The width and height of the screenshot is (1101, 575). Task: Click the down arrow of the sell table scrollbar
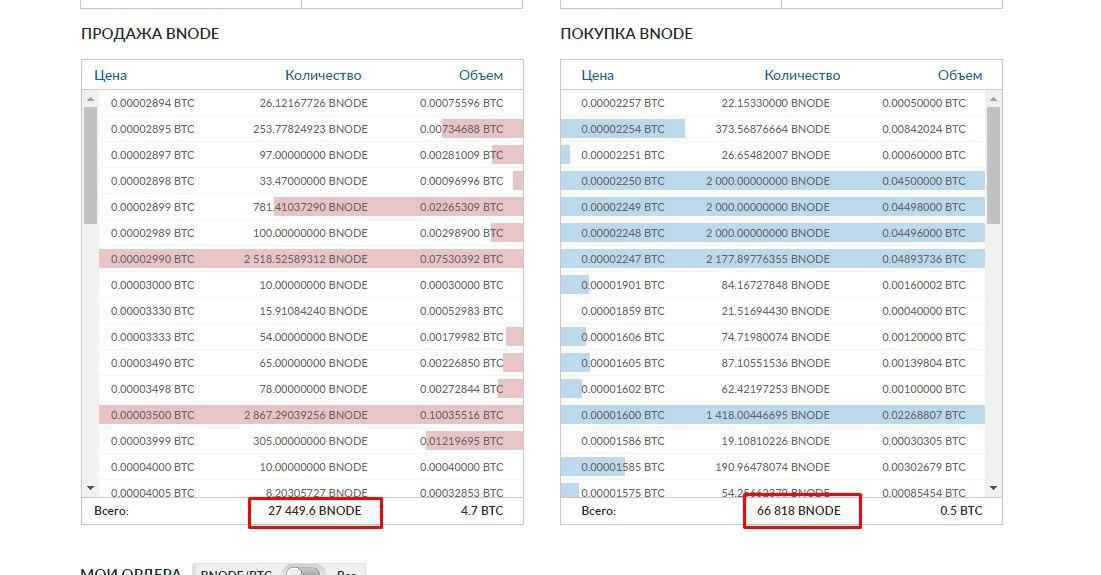pyautogui.click(x=91, y=487)
